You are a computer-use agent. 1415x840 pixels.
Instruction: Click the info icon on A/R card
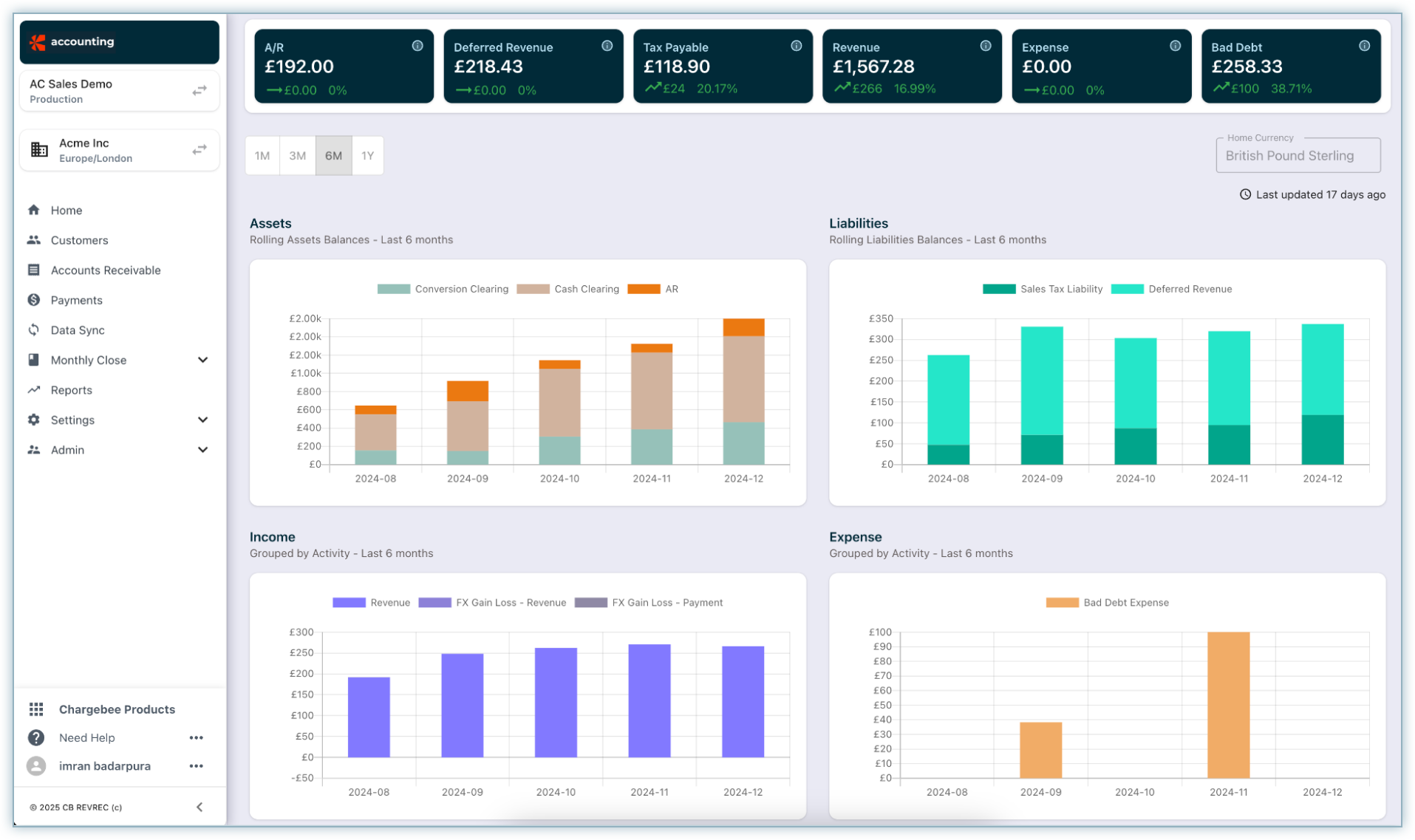tap(417, 46)
